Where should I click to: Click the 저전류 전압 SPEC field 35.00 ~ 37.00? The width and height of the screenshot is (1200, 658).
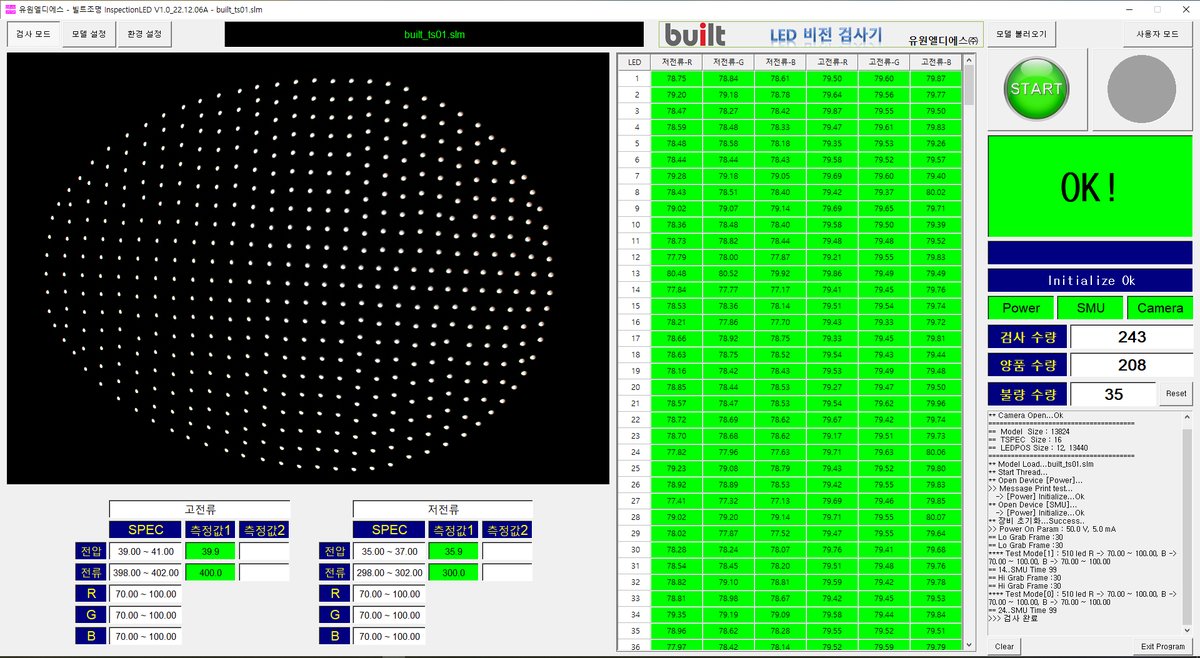click(x=389, y=551)
